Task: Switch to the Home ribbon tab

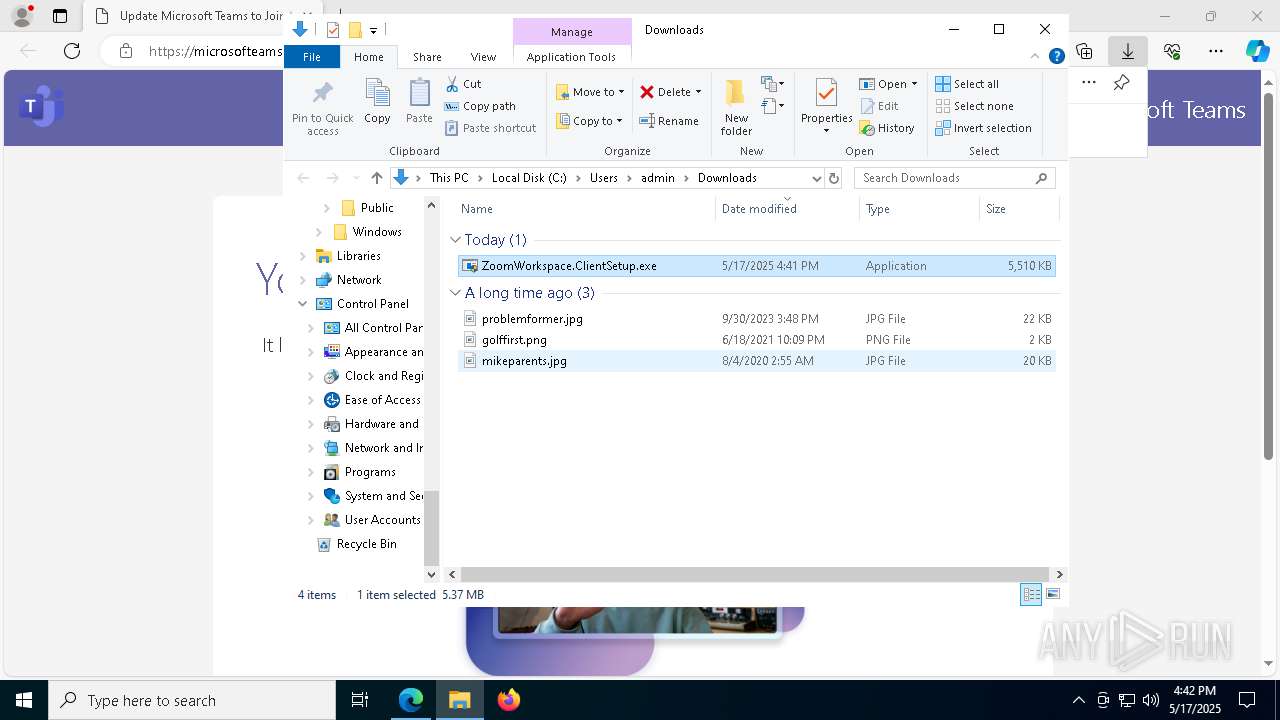Action: (x=368, y=57)
